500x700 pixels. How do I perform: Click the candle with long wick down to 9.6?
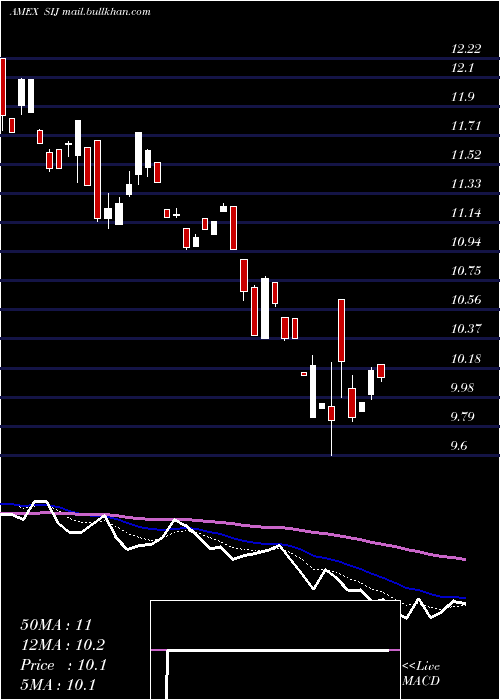click(x=331, y=413)
